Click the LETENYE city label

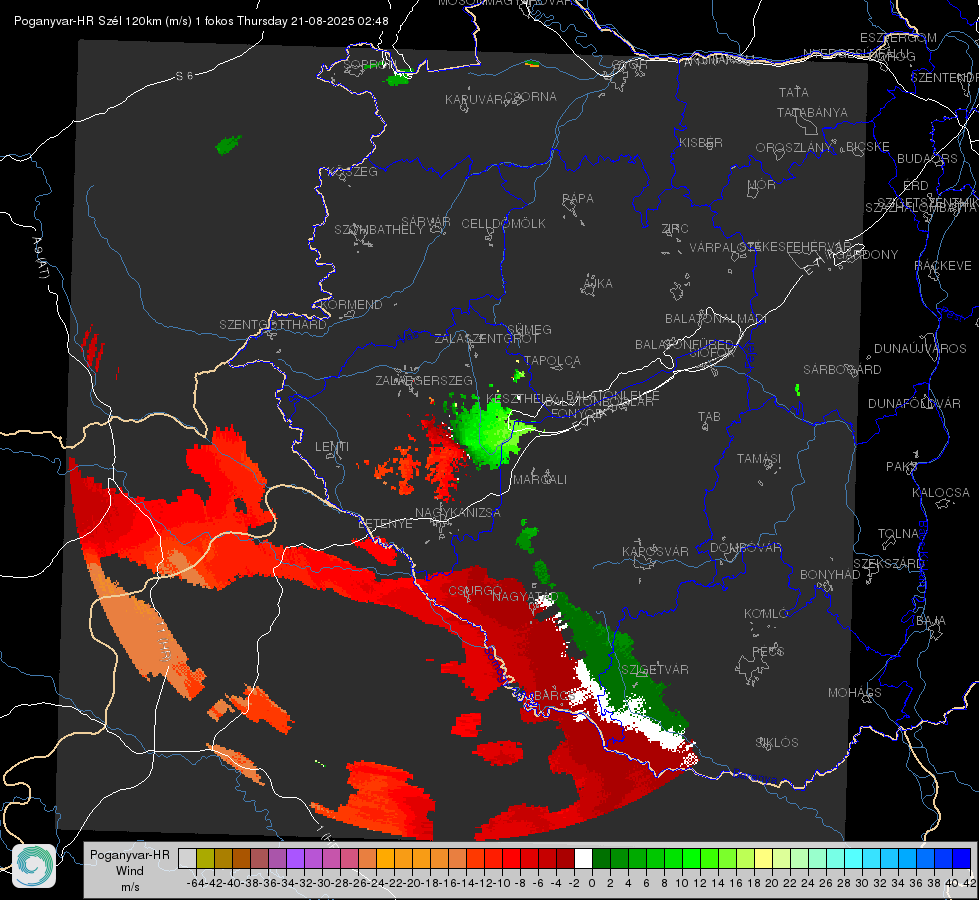385,523
